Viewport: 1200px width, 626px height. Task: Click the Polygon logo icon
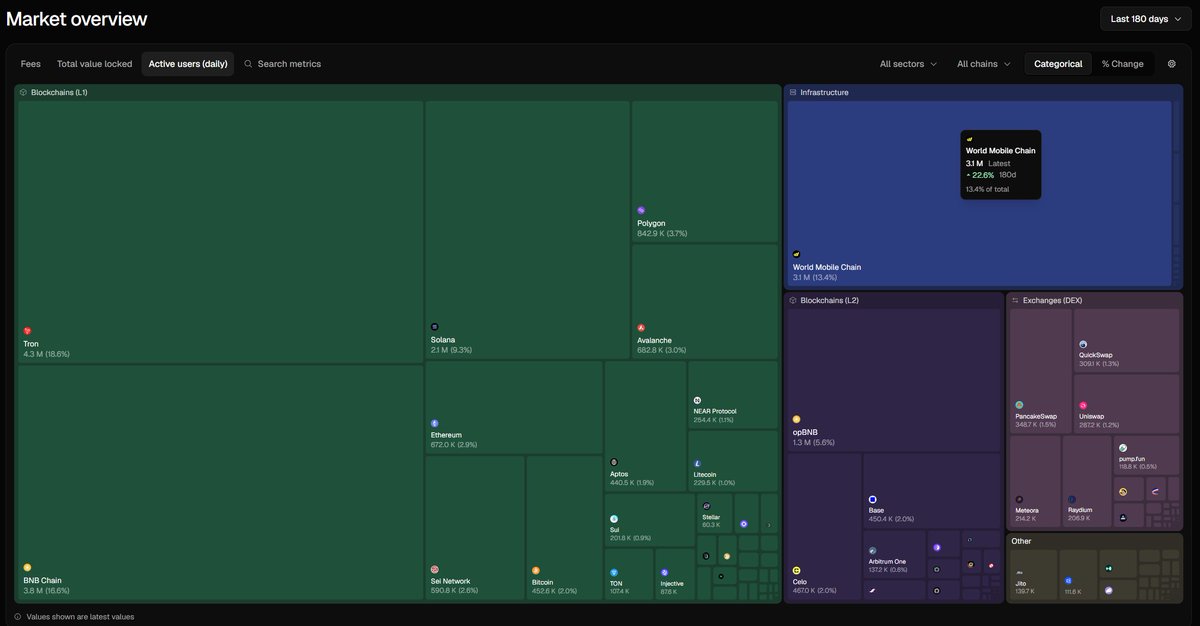click(641, 211)
